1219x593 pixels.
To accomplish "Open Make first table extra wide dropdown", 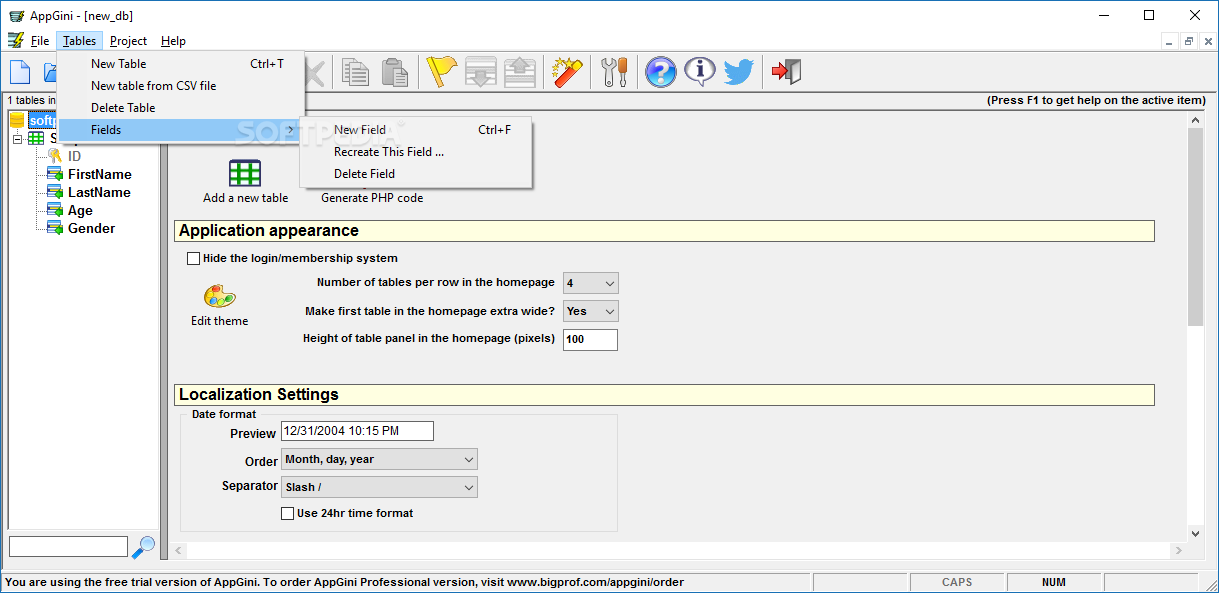I will [x=591, y=311].
